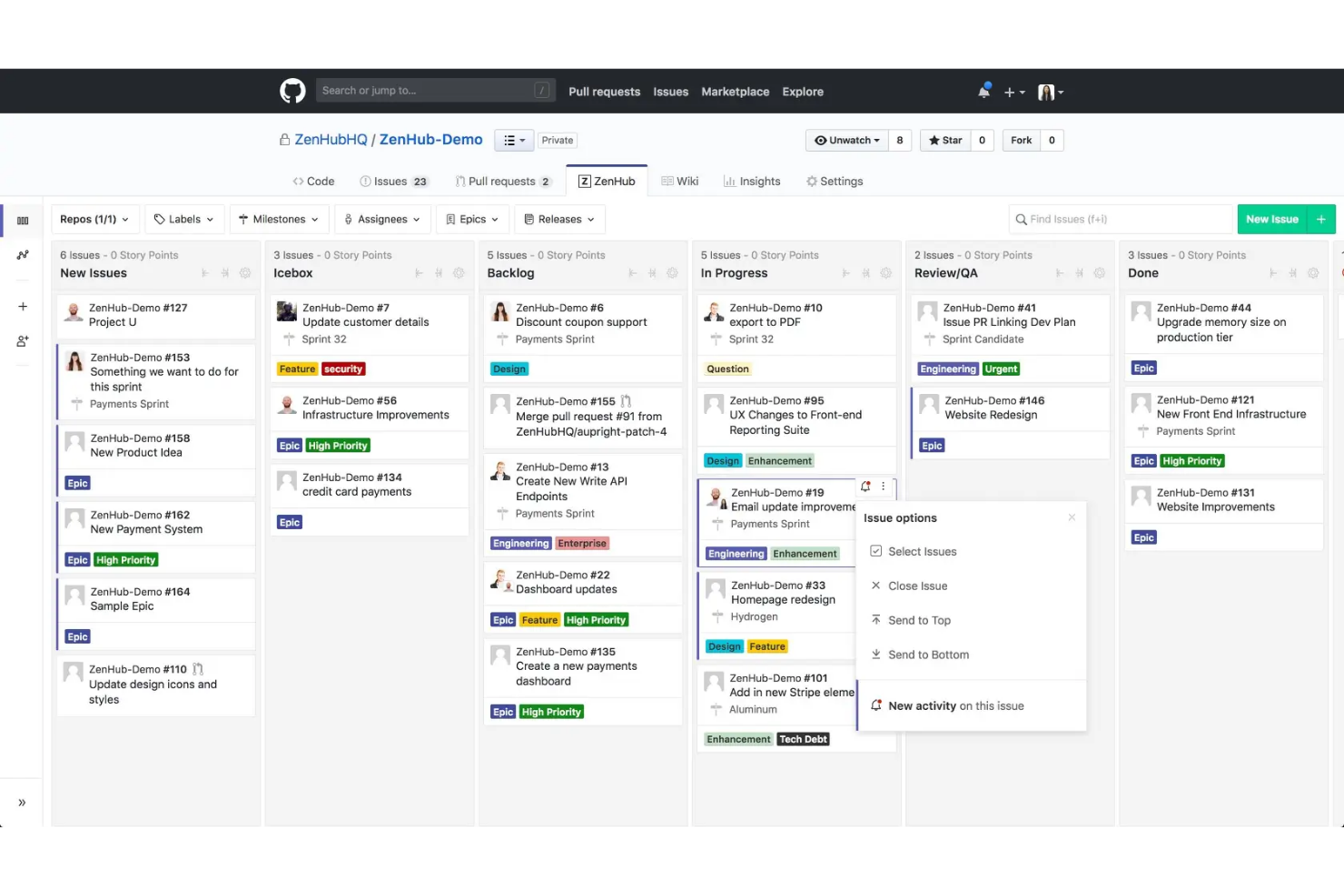Click collapse icon of In Progress pipeline

coord(865,273)
